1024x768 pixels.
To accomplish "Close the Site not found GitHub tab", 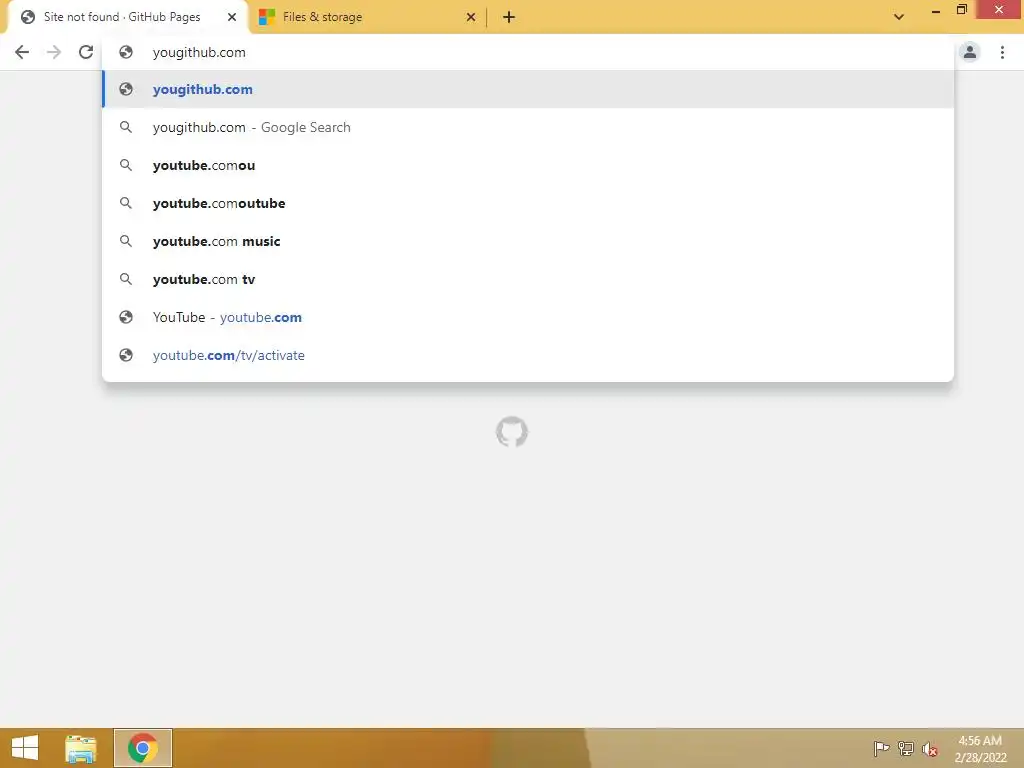I will [x=232, y=17].
